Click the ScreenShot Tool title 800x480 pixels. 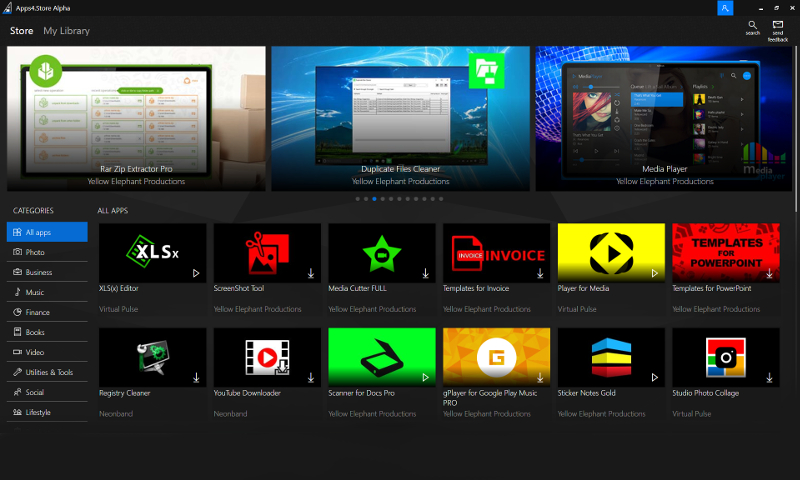tap(239, 288)
